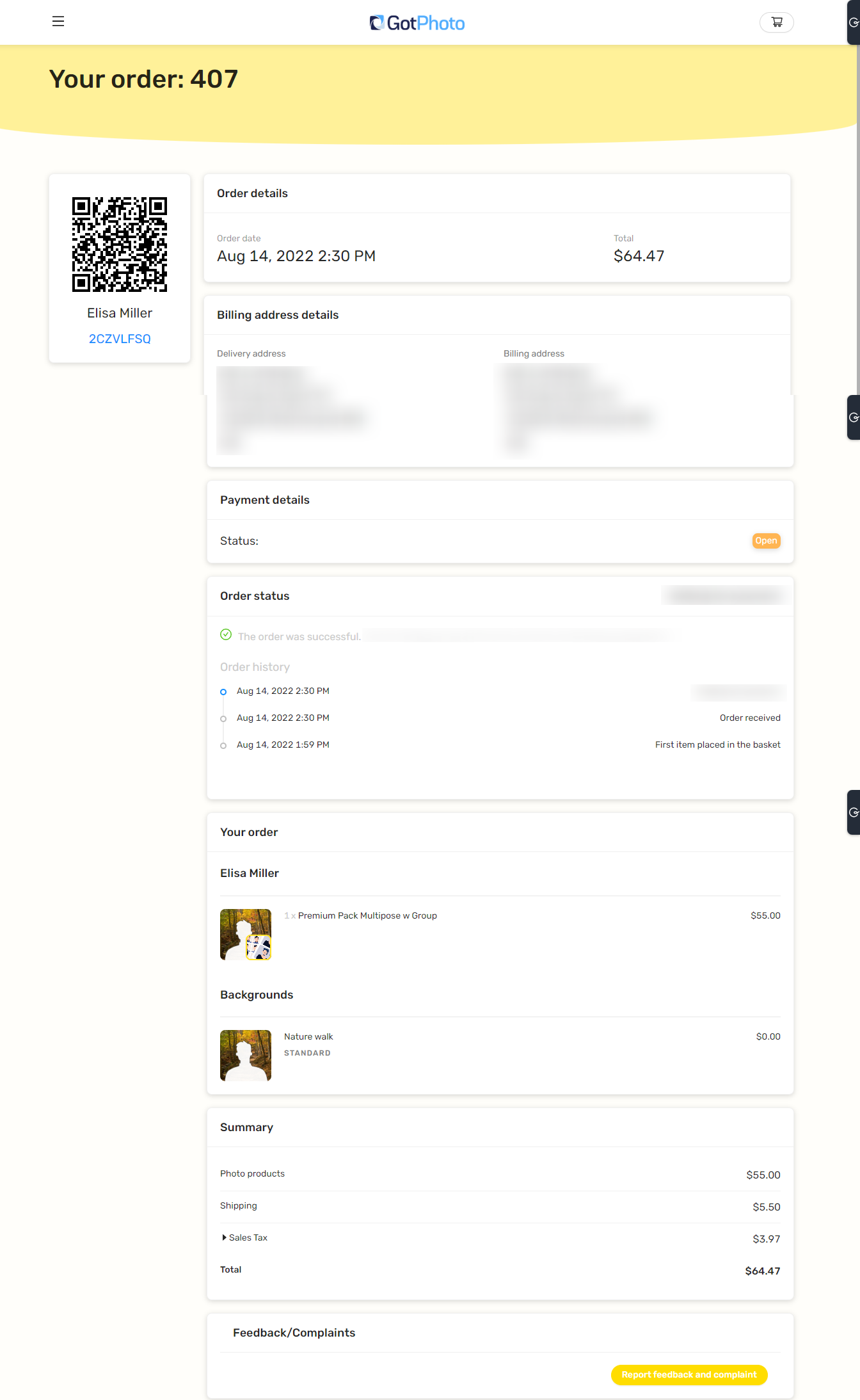This screenshot has height=1400, width=860.
Task: Open the Premium Pack Multipose thumbnail
Action: point(246,935)
